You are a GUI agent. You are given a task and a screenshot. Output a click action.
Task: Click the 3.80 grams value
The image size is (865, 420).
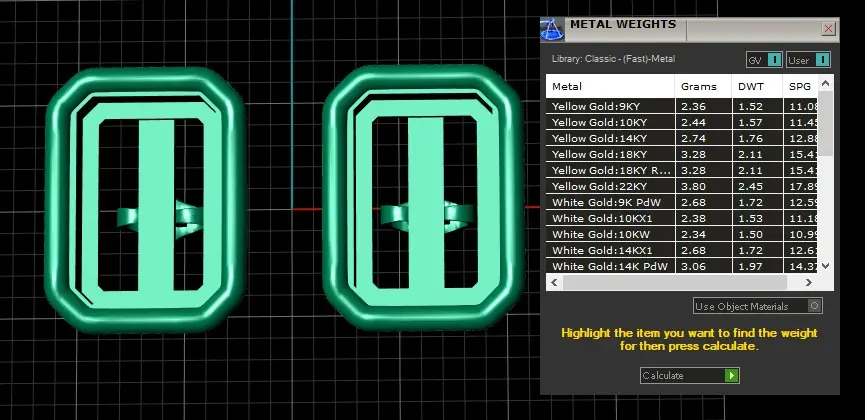(x=691, y=187)
